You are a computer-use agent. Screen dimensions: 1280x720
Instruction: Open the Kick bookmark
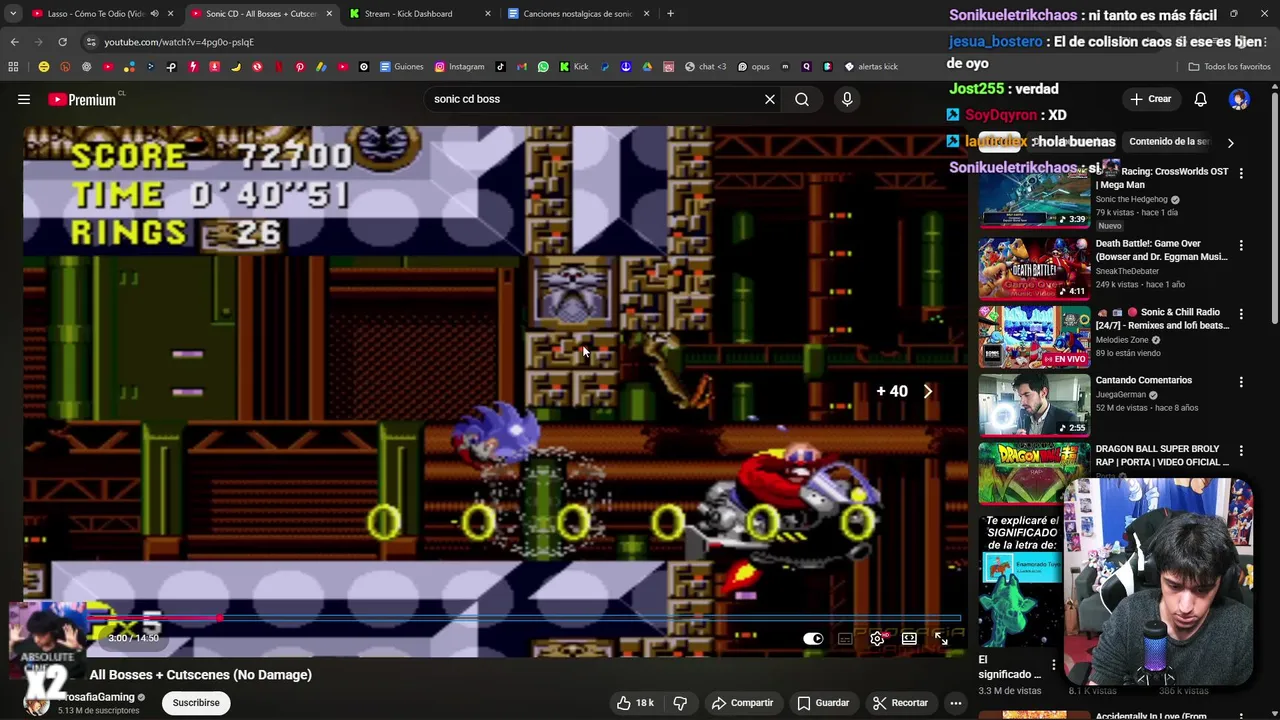[574, 67]
